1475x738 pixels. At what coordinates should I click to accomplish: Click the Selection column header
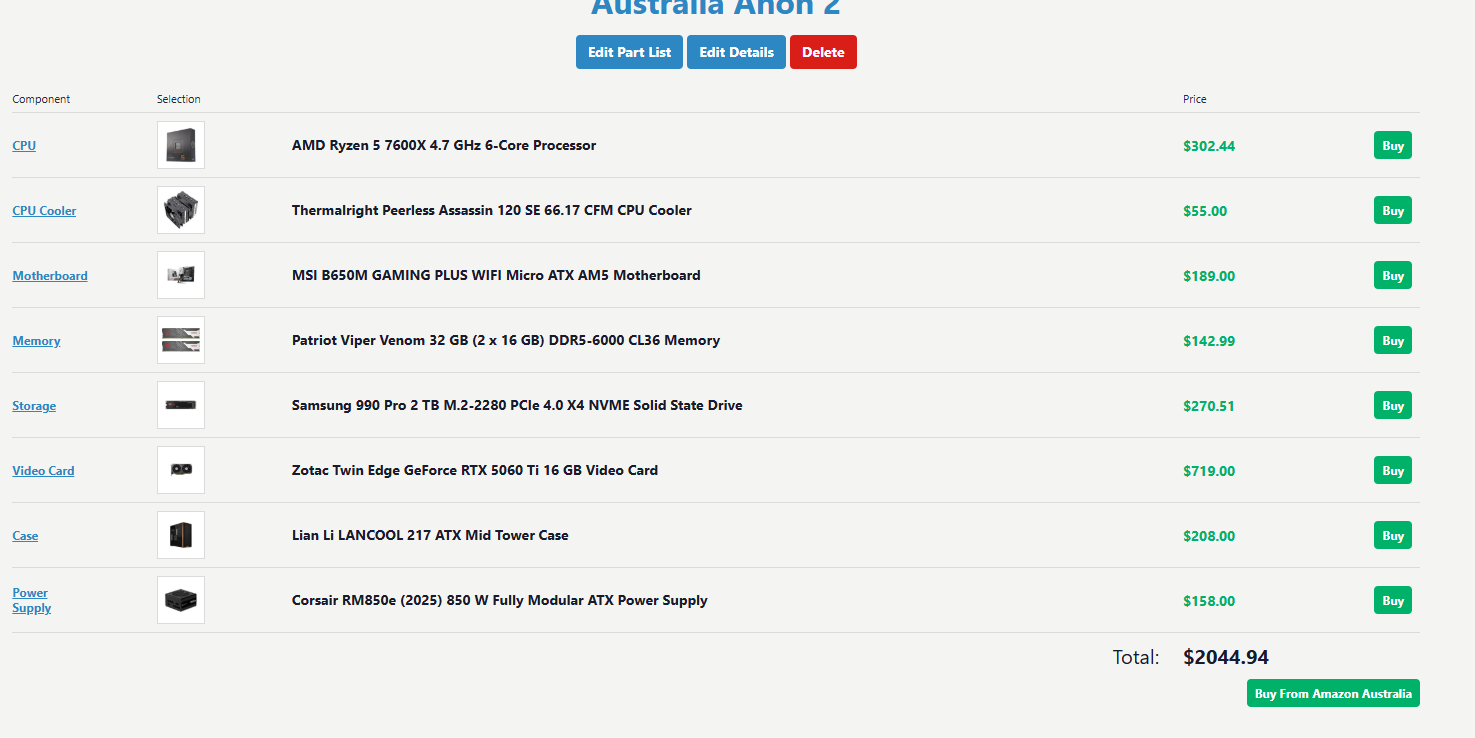(179, 99)
